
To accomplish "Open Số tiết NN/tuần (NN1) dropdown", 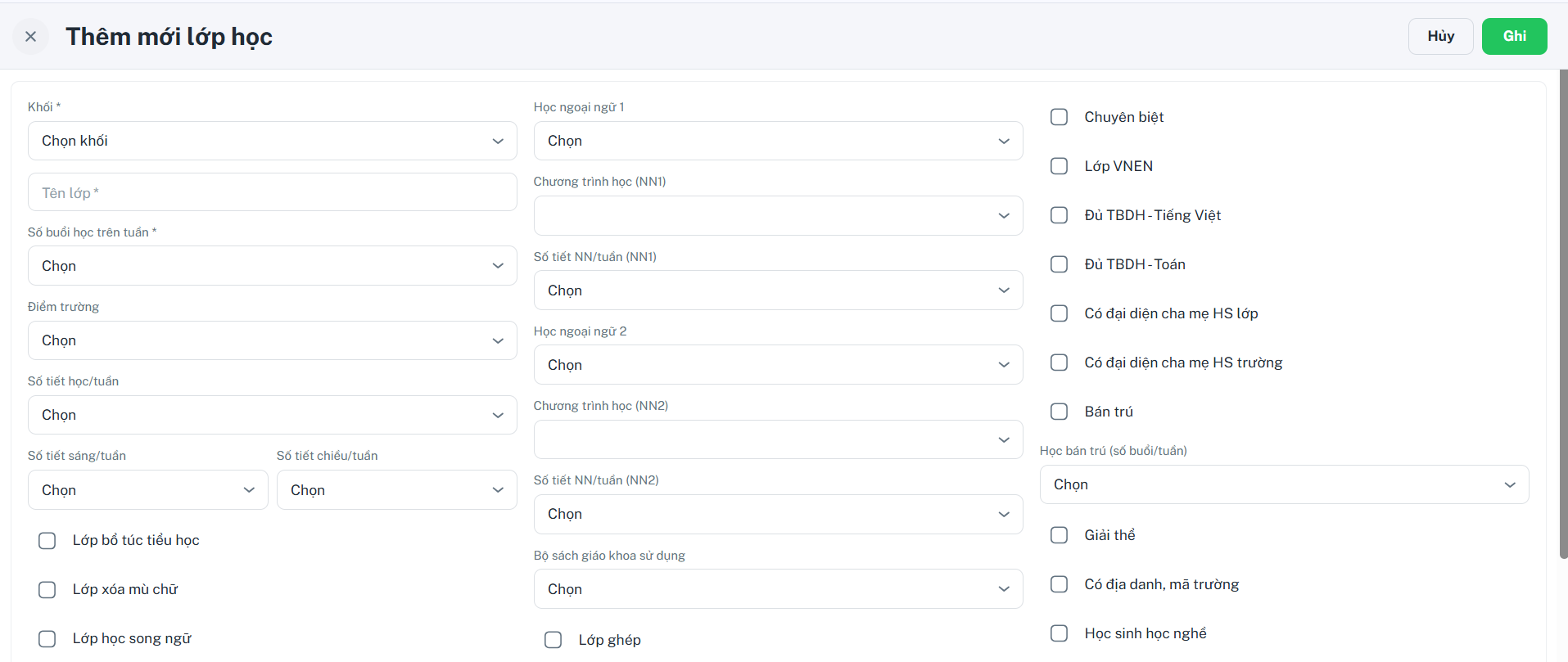I will [778, 290].
